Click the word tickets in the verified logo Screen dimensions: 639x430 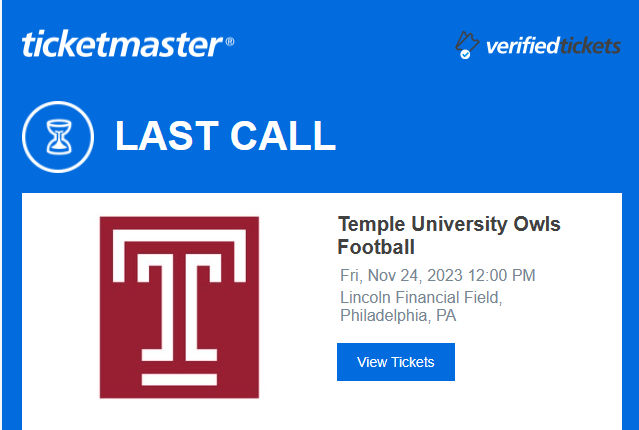pyautogui.click(x=590, y=45)
